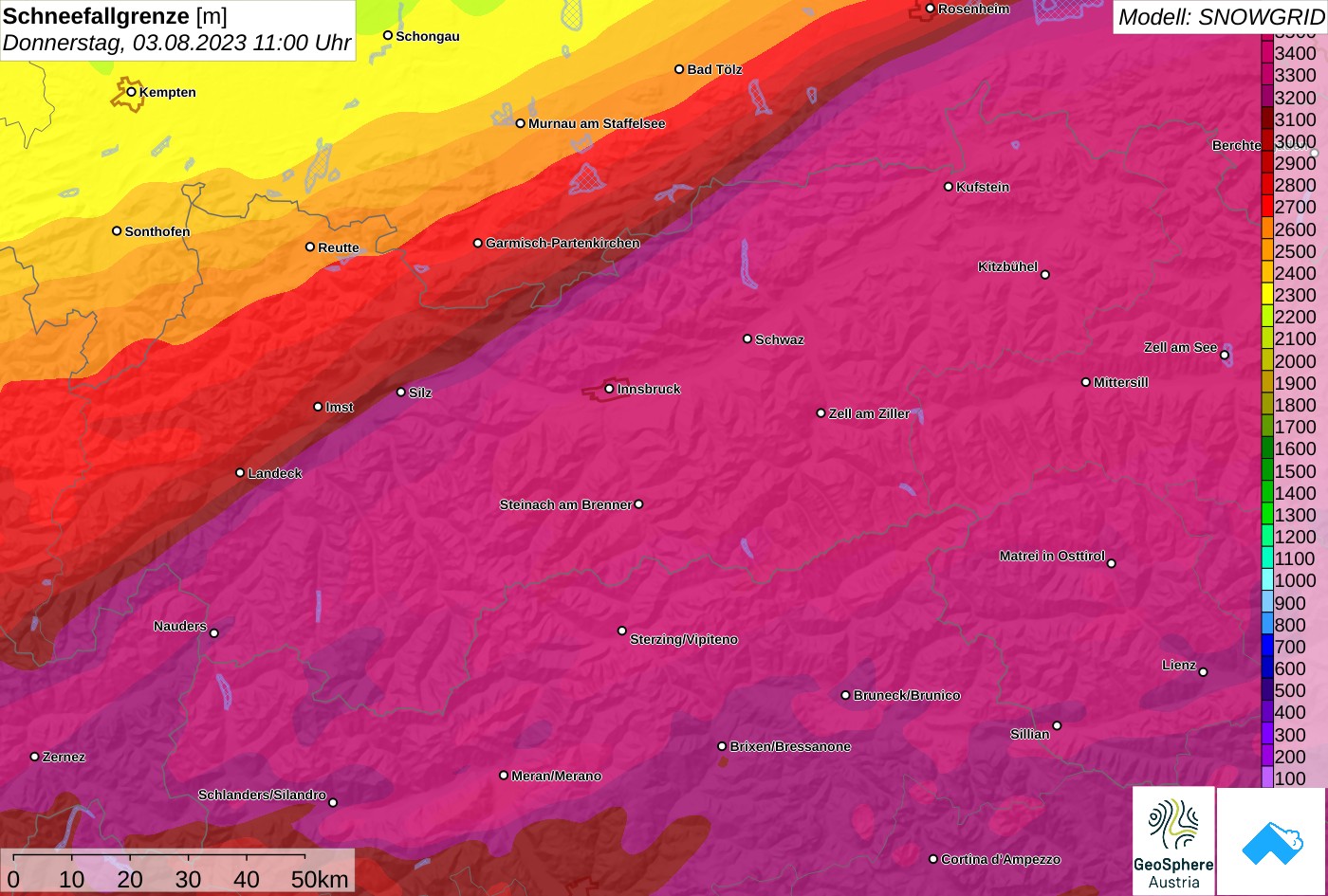This screenshot has width=1328, height=896.
Task: Select the Sterzing/Vipiteno label
Action: (684, 640)
